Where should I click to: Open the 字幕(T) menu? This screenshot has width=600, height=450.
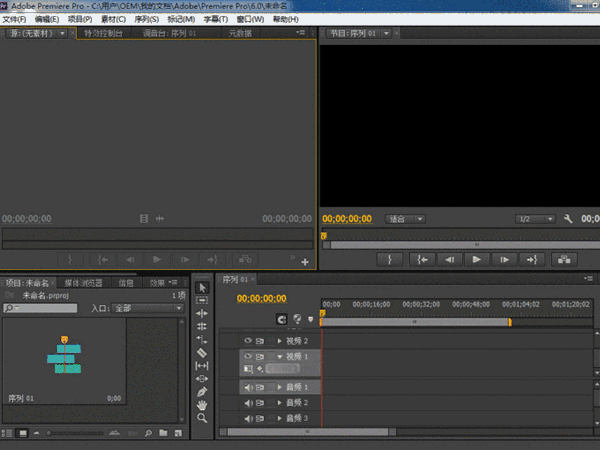click(x=215, y=19)
